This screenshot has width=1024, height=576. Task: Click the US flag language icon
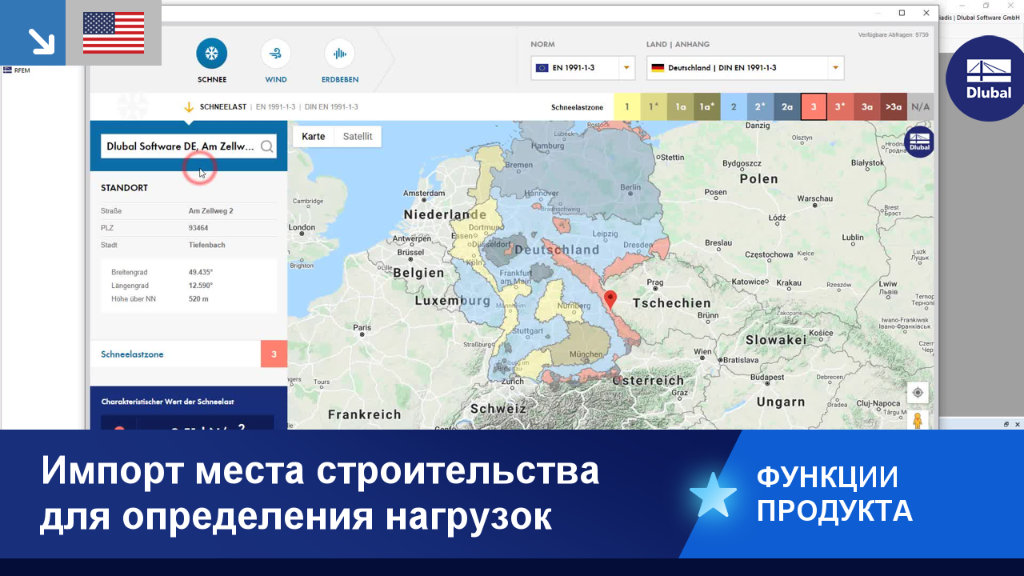click(114, 33)
